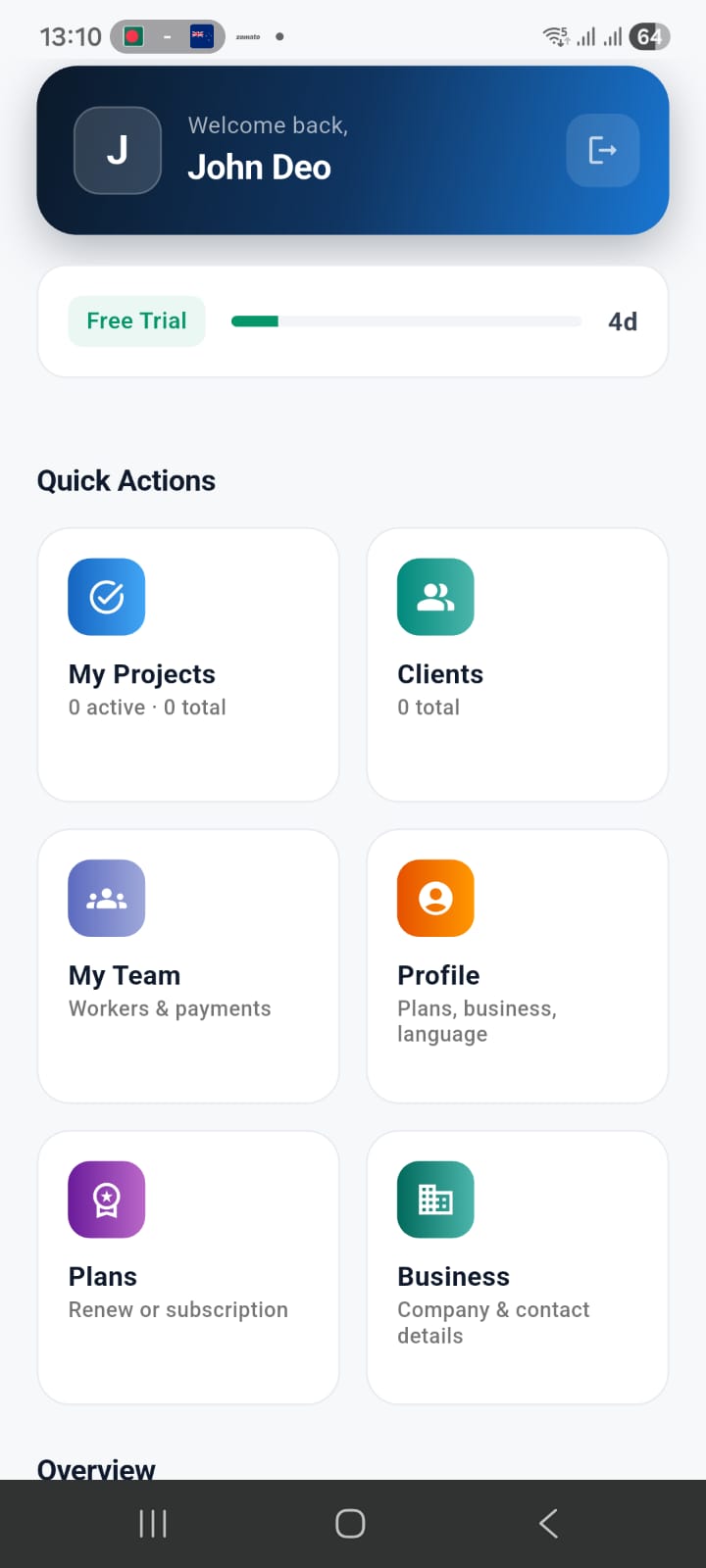The image size is (706, 1568).
Task: Open the blue My Projects checkmark icon
Action: pos(107,597)
